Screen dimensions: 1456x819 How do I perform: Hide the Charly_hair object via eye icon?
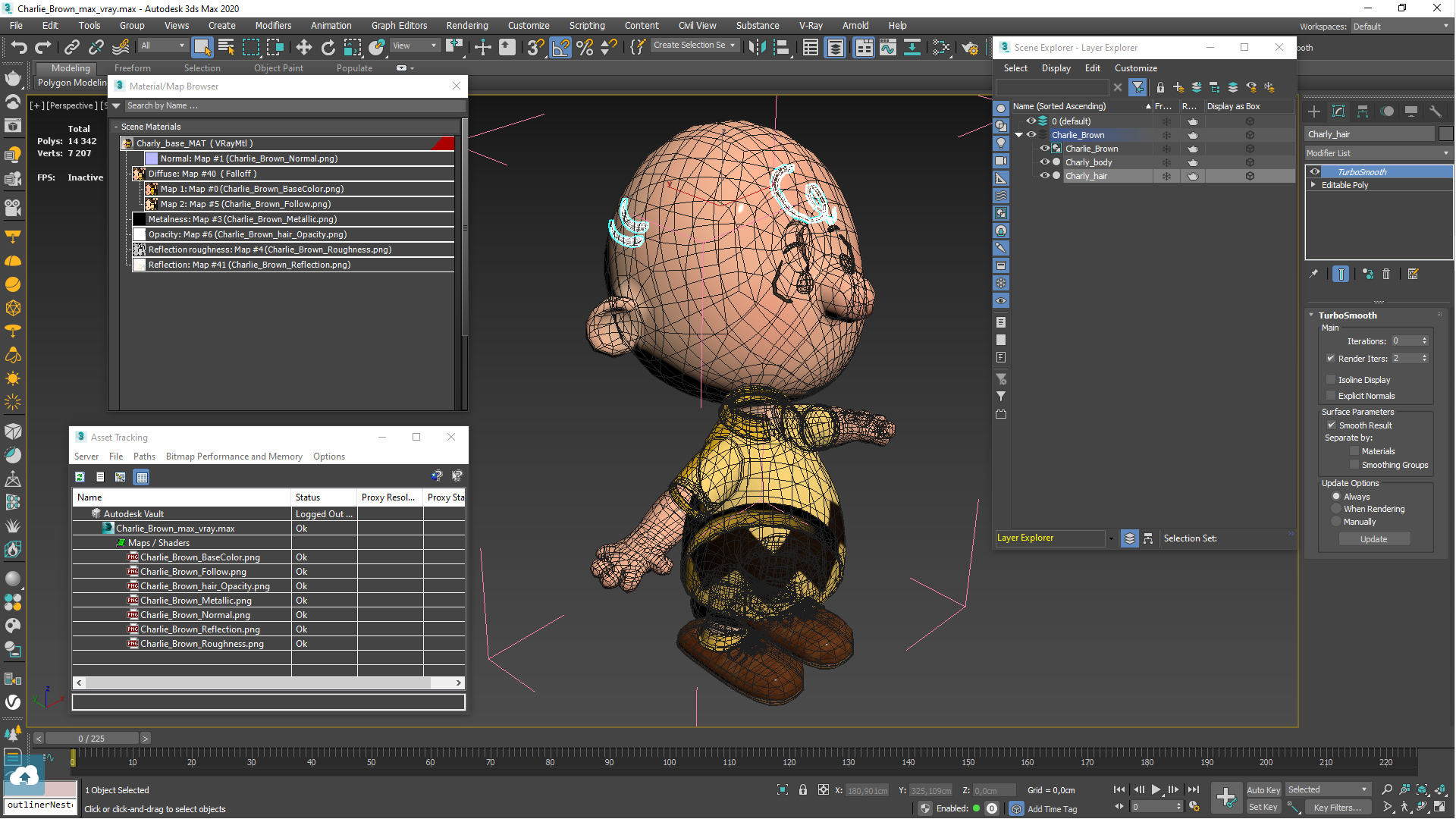(1044, 176)
